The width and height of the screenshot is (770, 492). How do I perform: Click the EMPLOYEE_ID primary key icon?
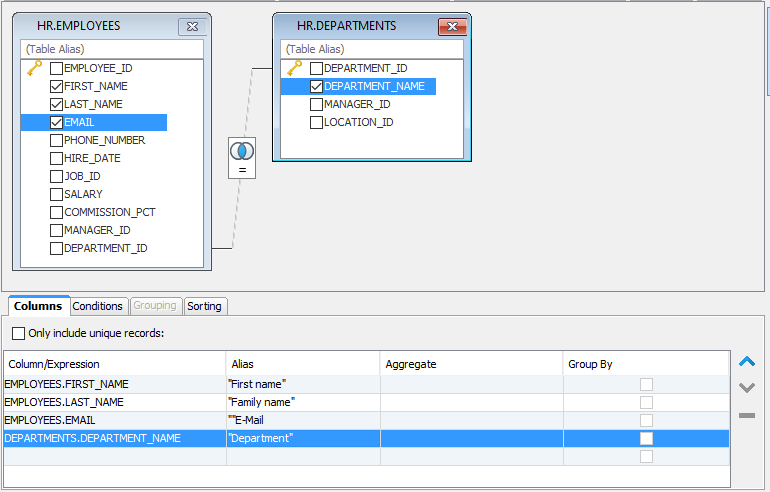(34, 68)
